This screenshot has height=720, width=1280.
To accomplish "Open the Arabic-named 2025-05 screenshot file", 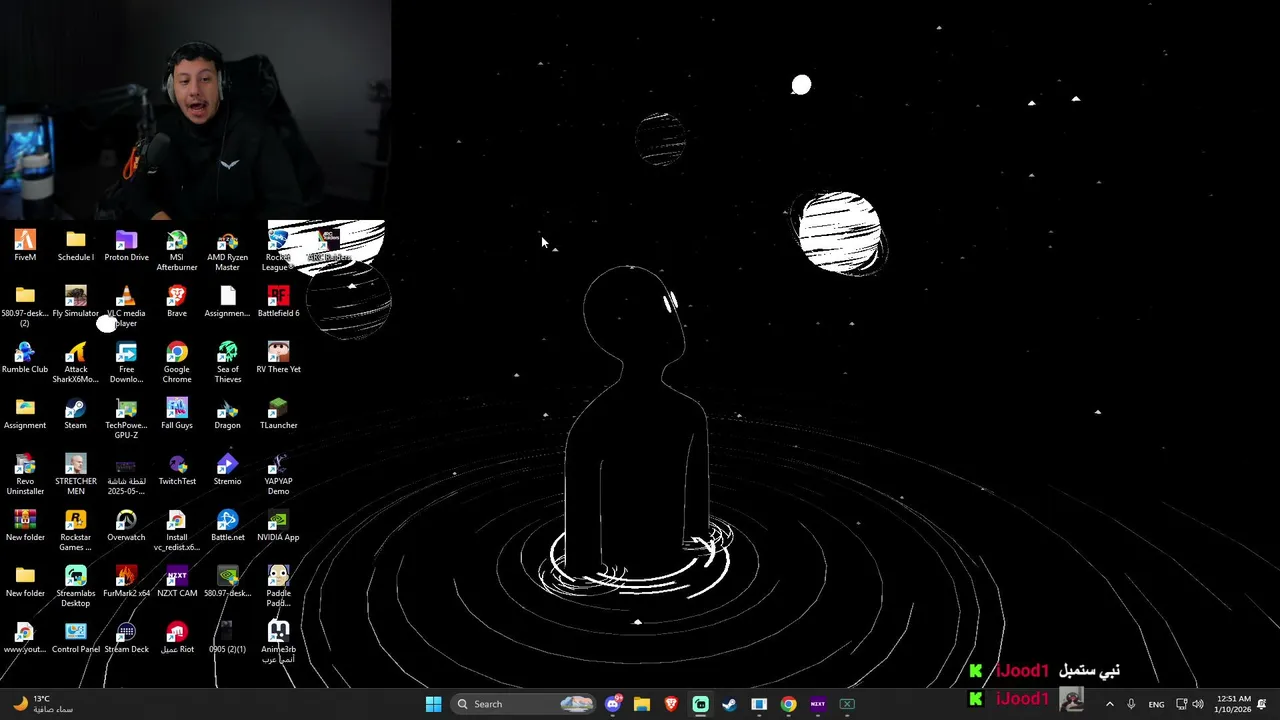I will tap(126, 474).
